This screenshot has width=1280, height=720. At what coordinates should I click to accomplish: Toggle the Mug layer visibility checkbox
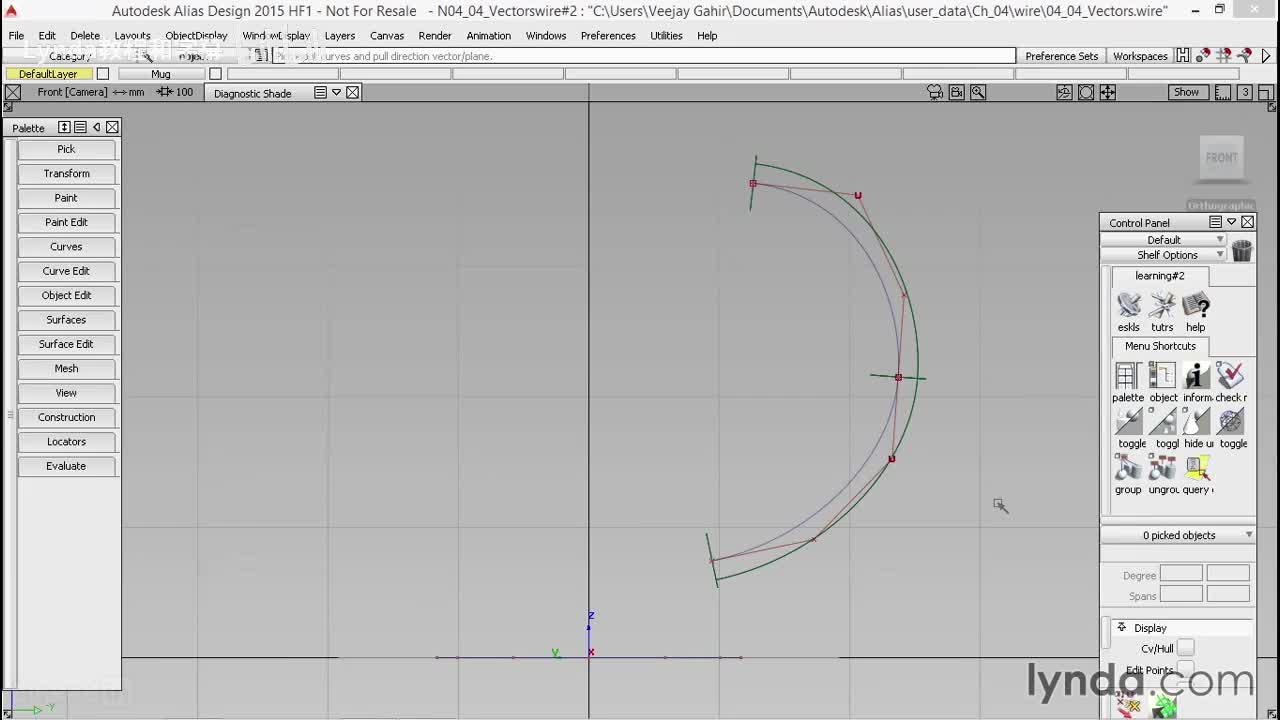click(x=215, y=74)
